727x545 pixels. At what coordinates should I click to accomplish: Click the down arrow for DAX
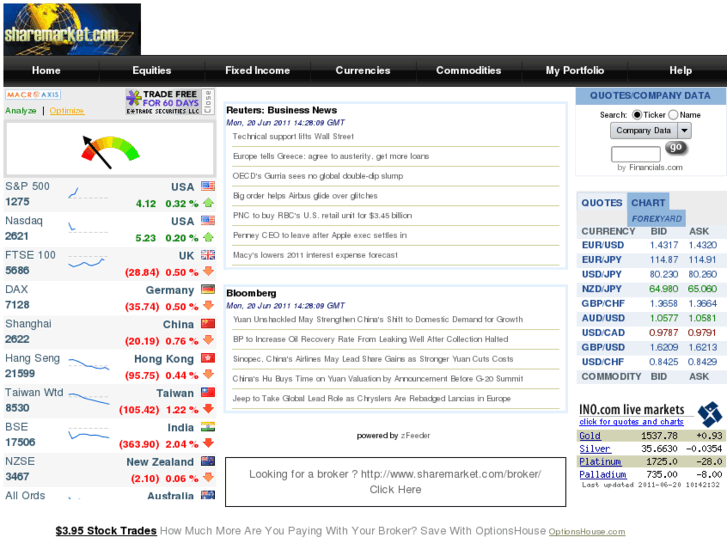tap(208, 306)
